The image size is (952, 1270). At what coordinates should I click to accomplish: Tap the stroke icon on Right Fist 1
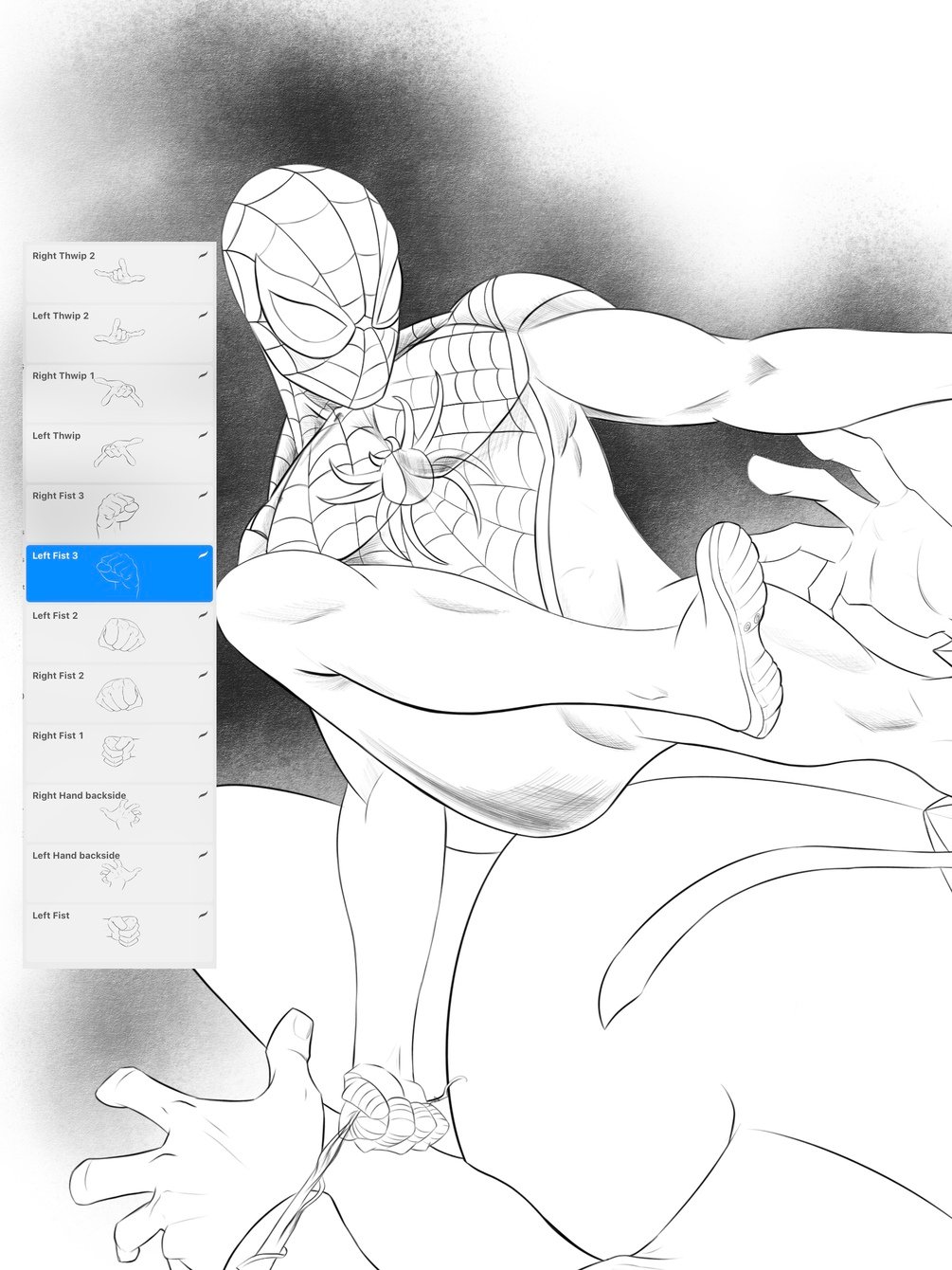click(x=203, y=735)
